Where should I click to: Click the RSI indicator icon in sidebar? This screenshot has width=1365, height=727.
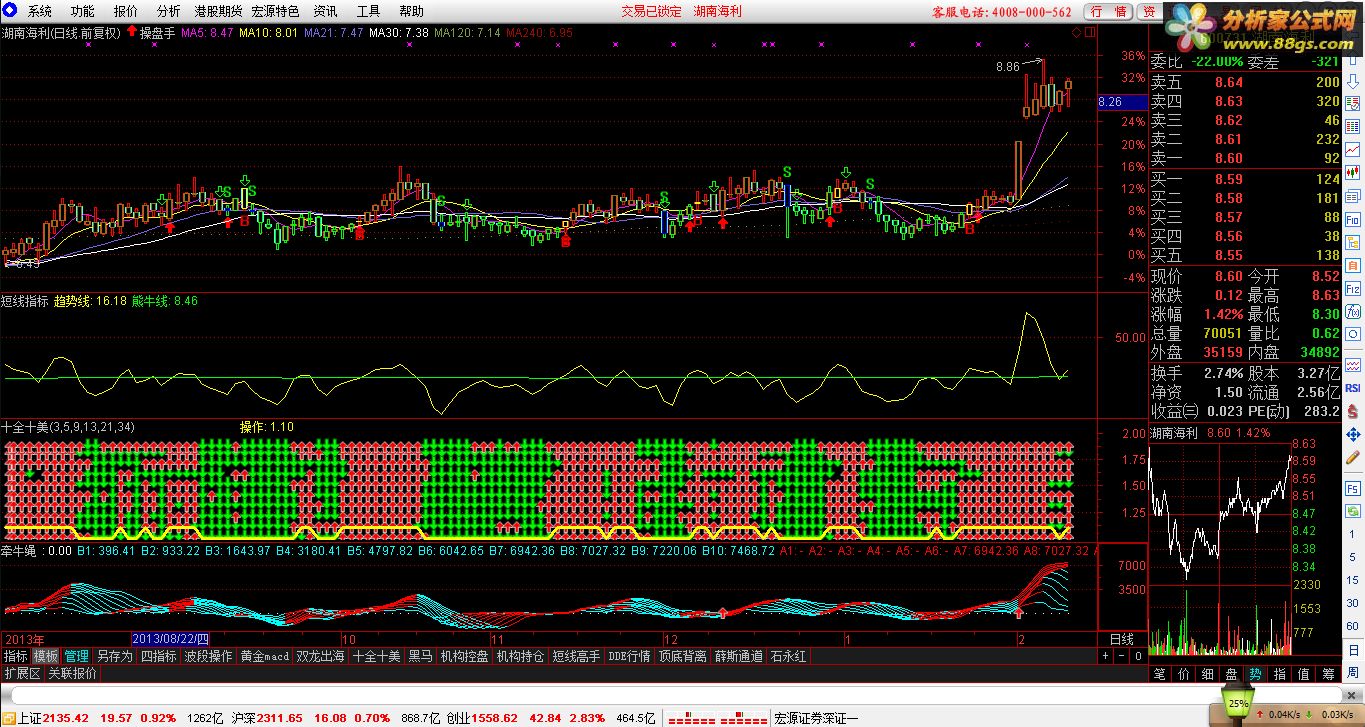(1352, 387)
